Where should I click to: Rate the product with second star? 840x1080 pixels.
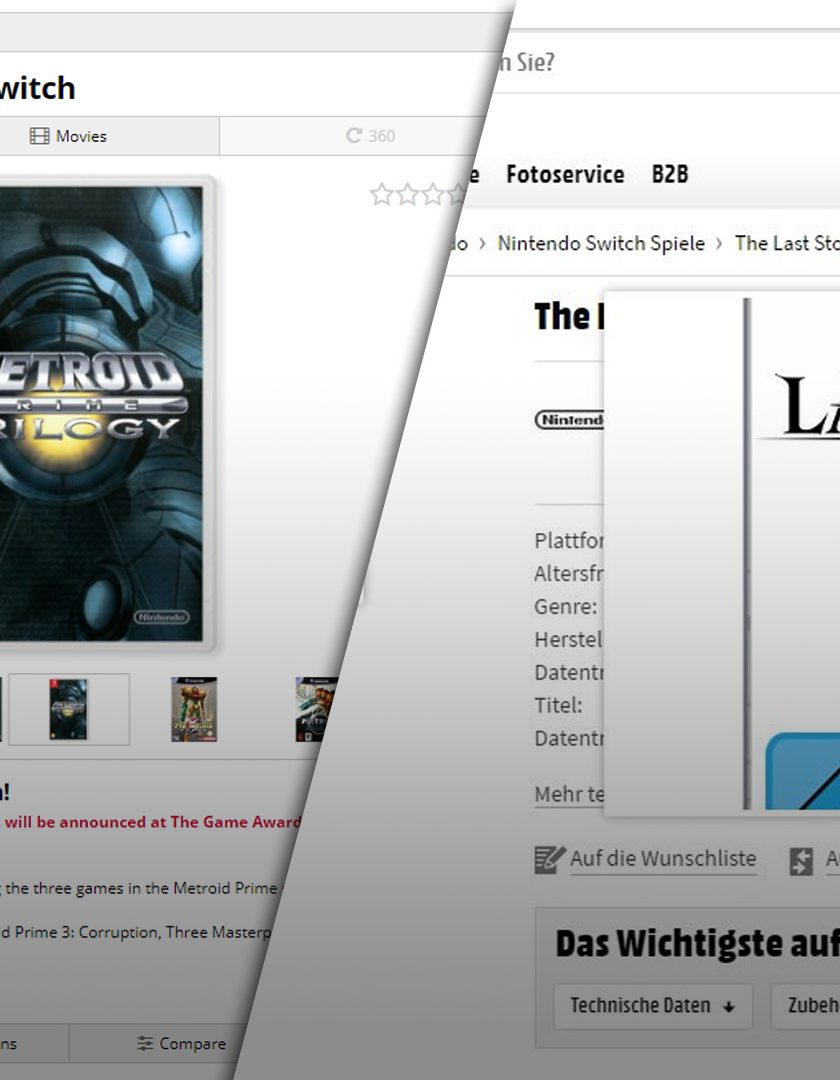(407, 194)
